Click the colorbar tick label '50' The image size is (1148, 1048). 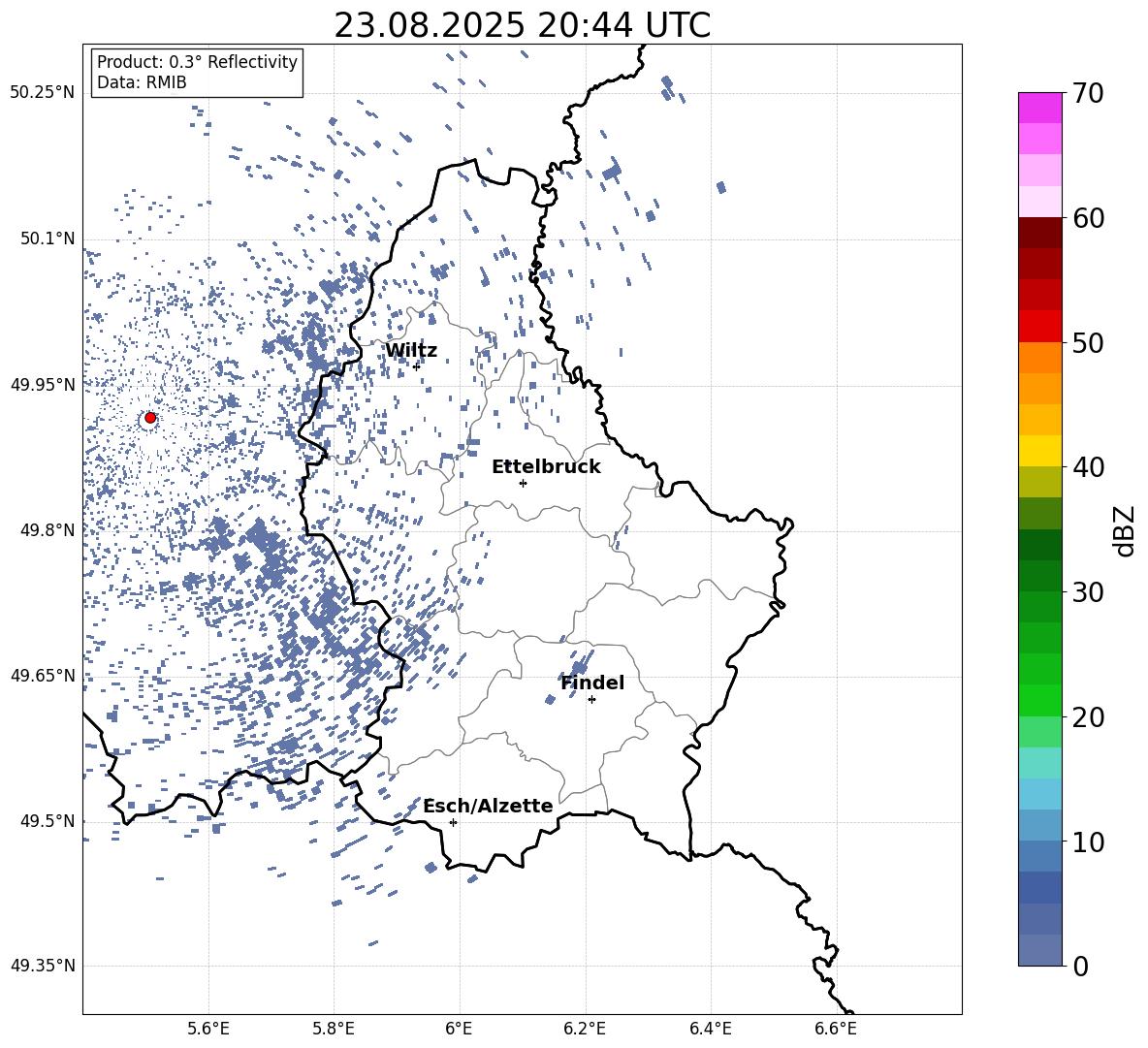point(1088,343)
